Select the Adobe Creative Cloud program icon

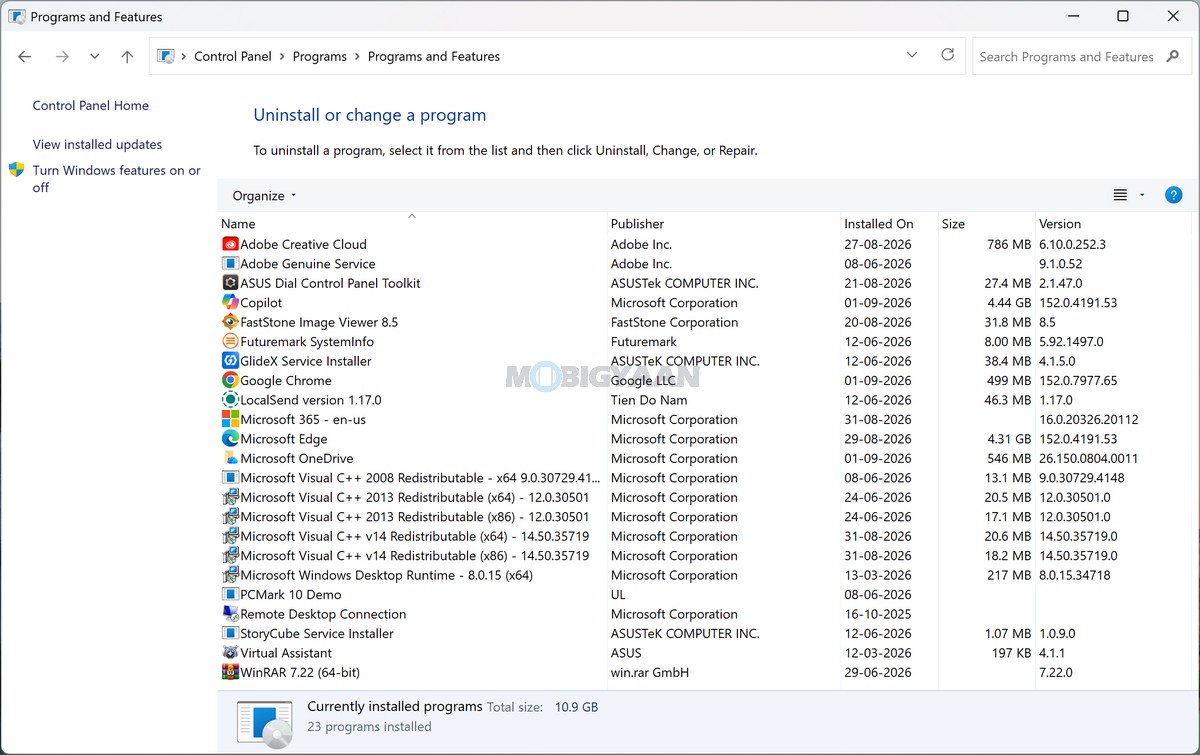(x=230, y=244)
